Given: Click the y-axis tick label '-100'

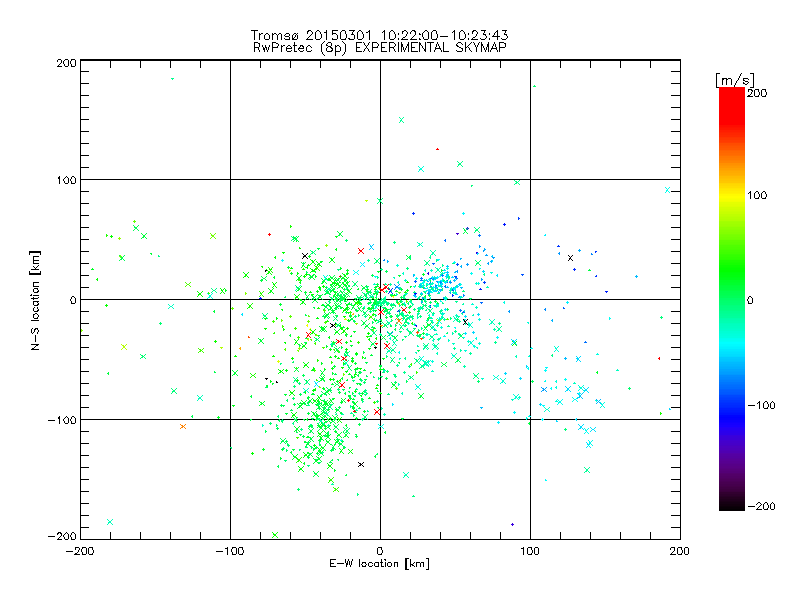Looking at the screenshot, I should click(62, 420).
